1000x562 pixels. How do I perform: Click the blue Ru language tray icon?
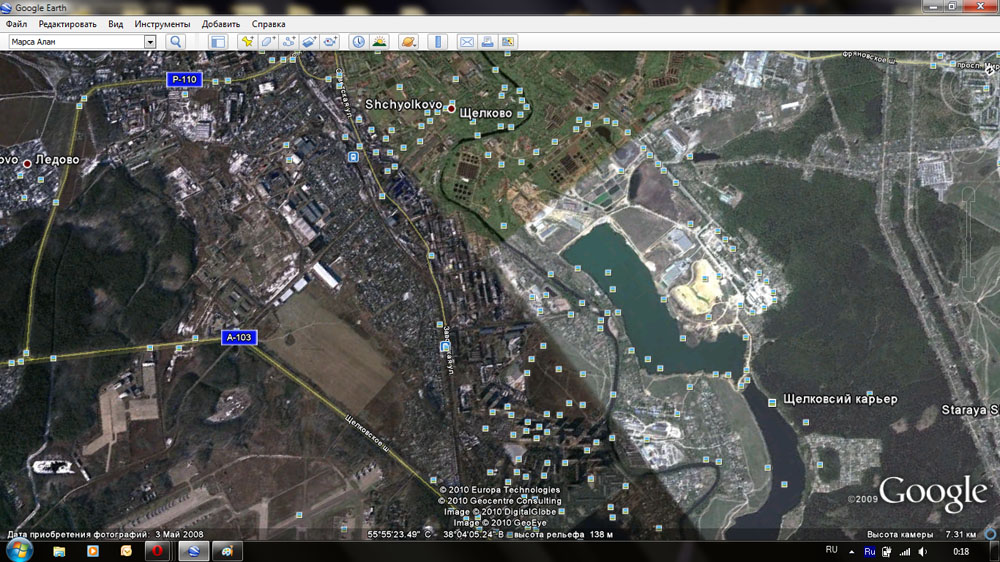(x=869, y=552)
